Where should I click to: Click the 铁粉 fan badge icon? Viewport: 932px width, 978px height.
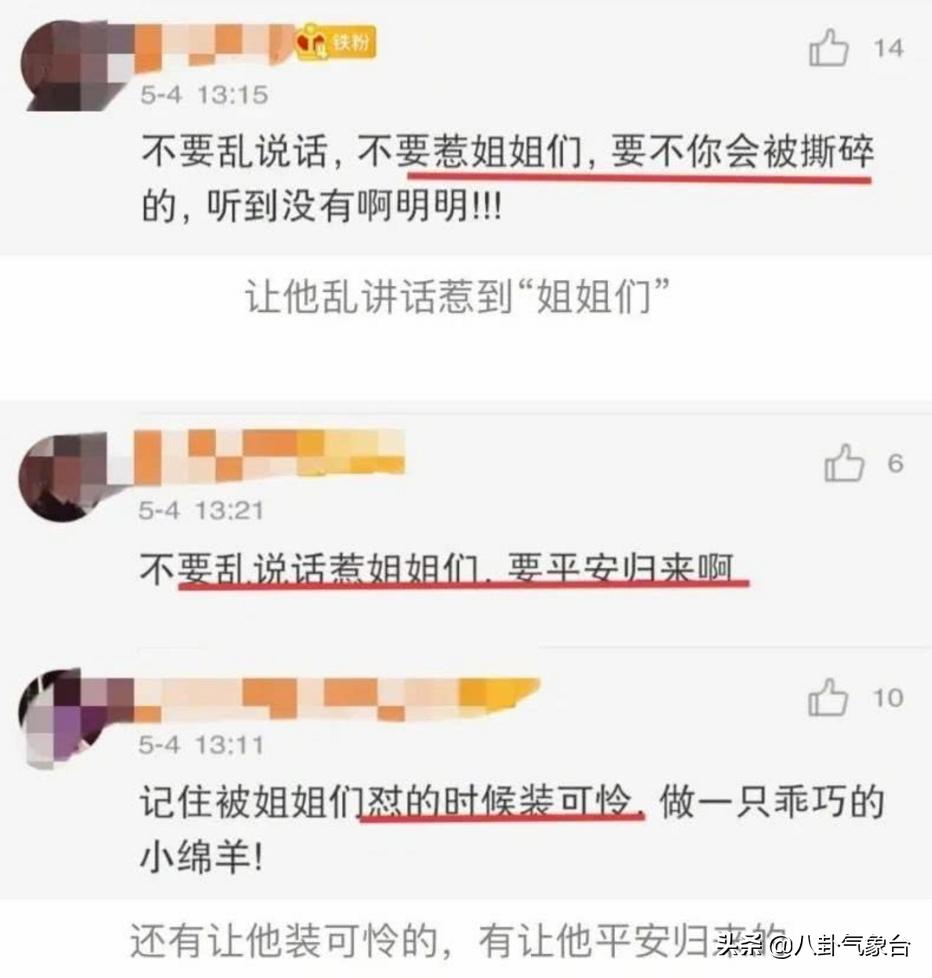[x=336, y=42]
